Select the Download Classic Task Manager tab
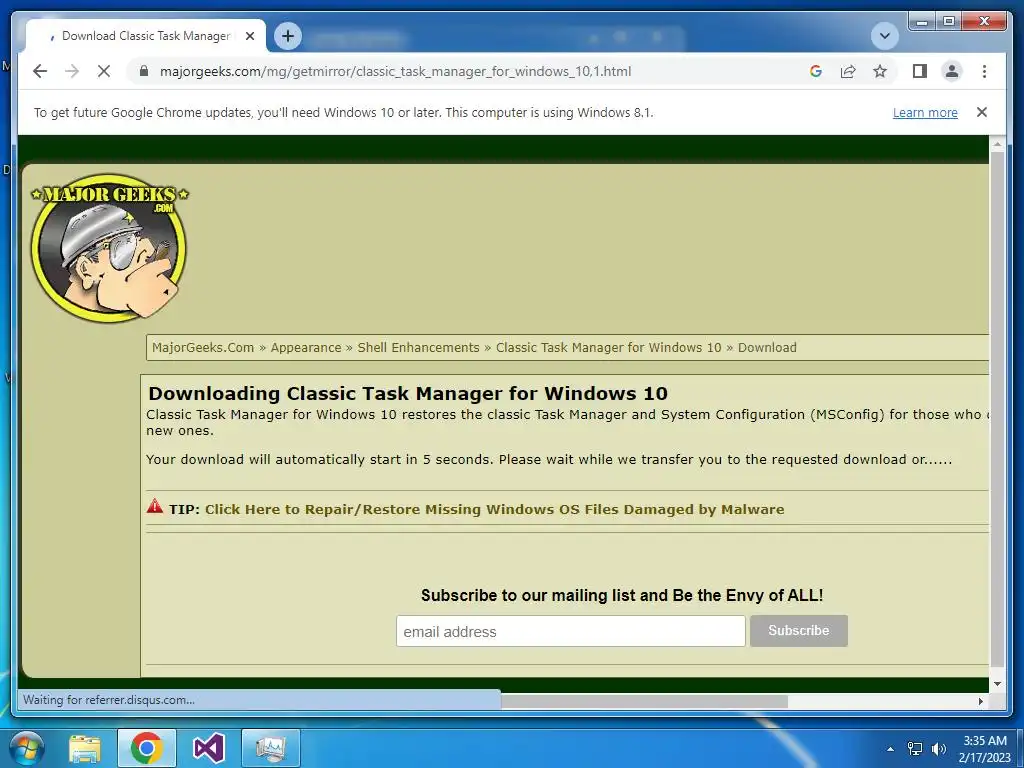Viewport: 1024px width, 768px height. 145,36
